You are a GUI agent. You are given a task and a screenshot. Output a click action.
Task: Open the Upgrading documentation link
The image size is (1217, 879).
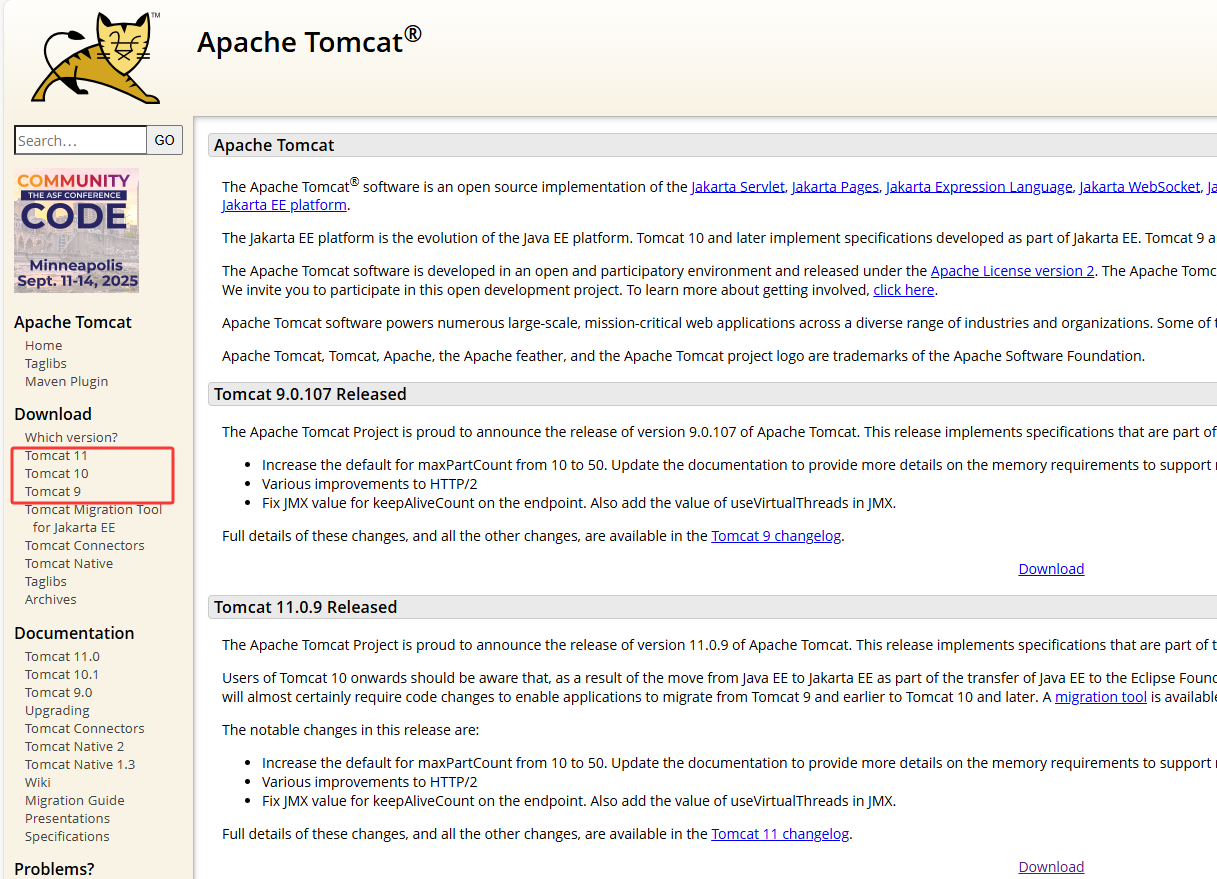coord(57,710)
